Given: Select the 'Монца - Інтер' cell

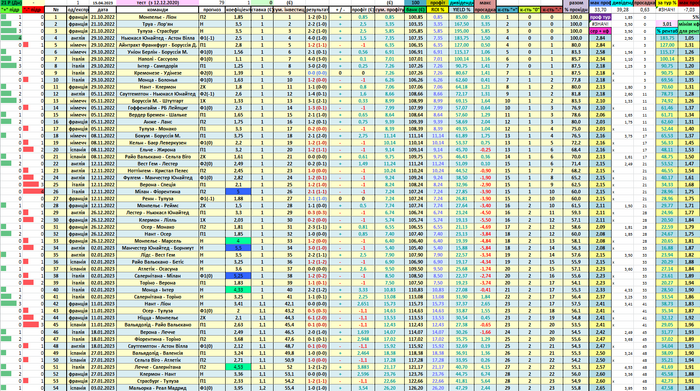Looking at the screenshot, I should click(158, 290).
